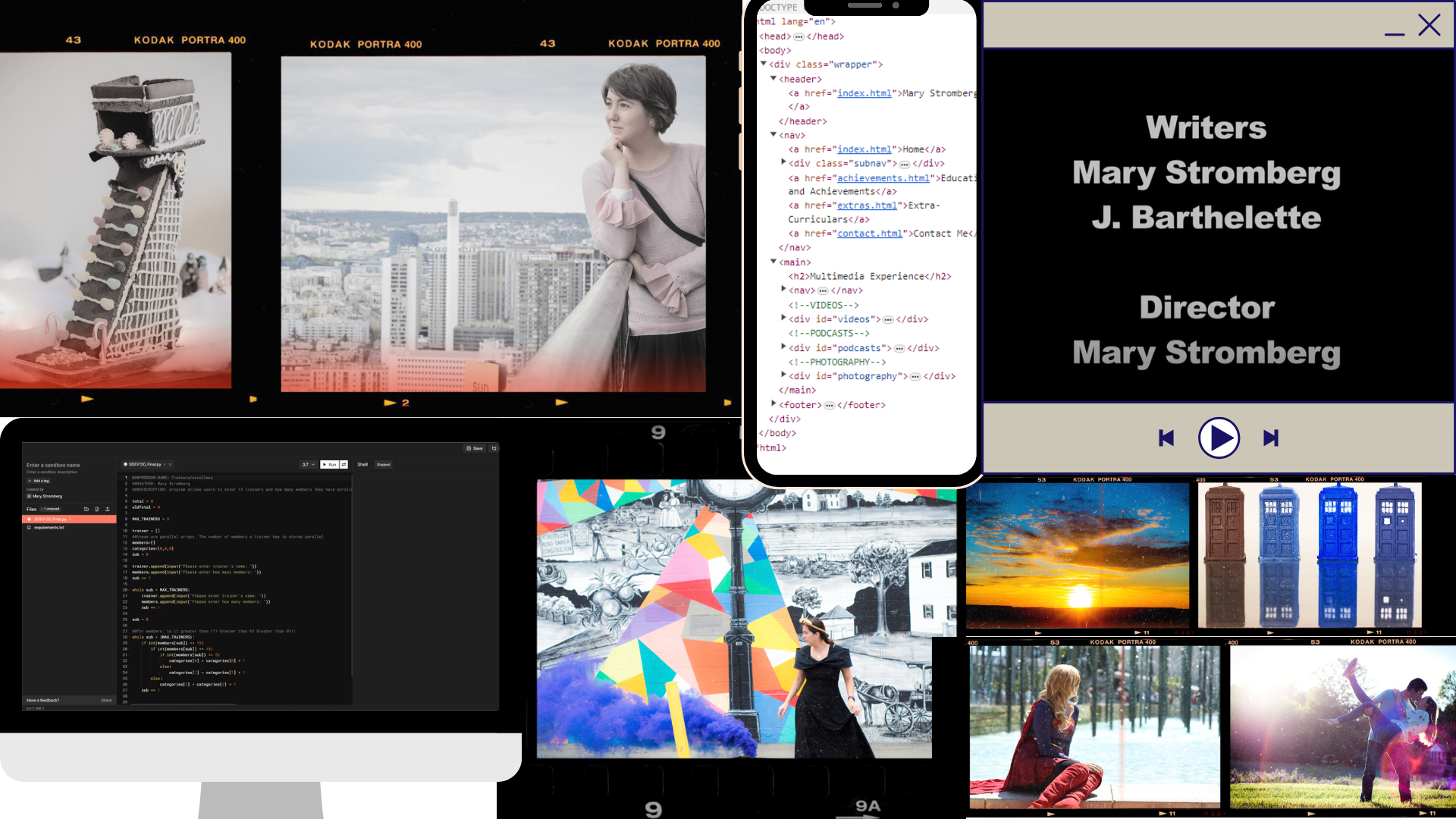Expand the podcasts div ellipsis badge
Viewport: 1456px width, 819px height.
coord(899,349)
